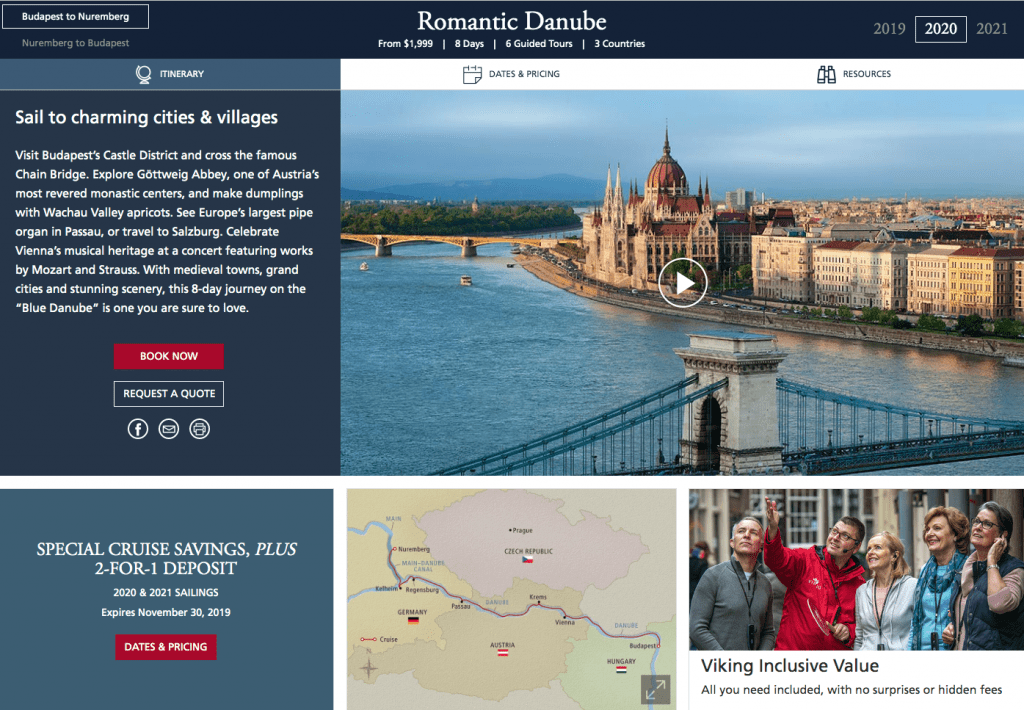Viewport: 1024px width, 710px height.
Task: Choose the 2020 sailing year
Action: pyautogui.click(x=940, y=29)
